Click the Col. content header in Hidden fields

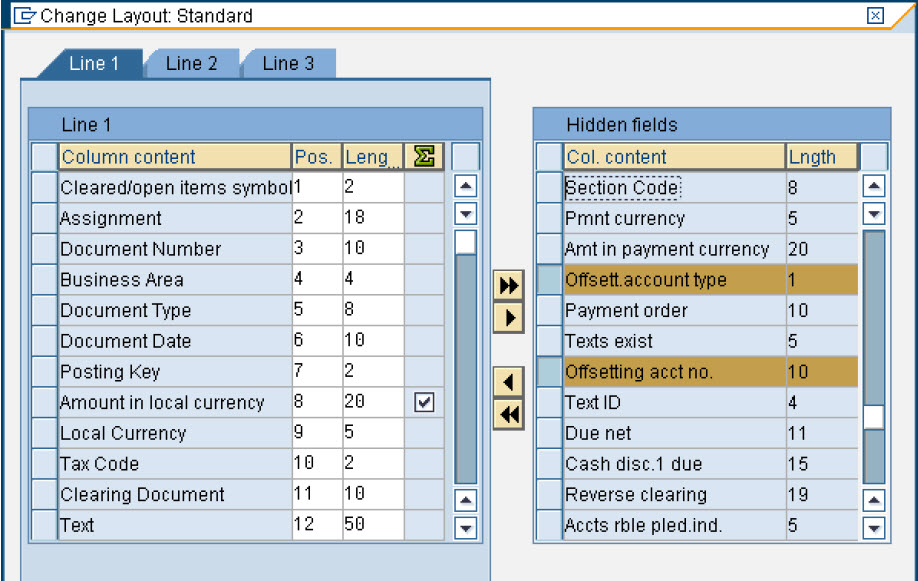pyautogui.click(x=620, y=157)
